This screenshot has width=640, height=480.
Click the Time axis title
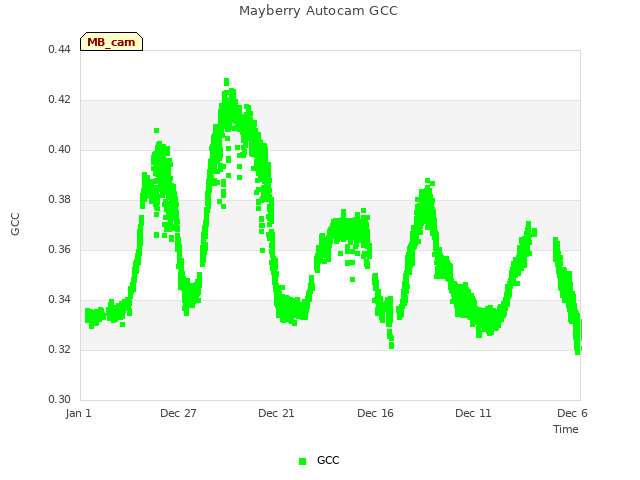pos(566,429)
